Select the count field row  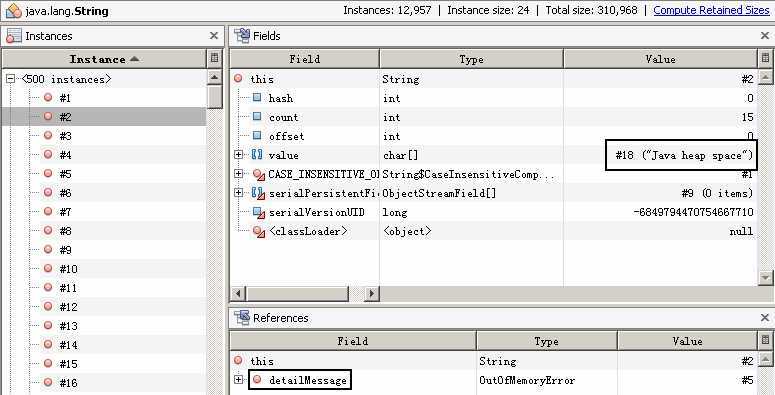tap(493, 117)
